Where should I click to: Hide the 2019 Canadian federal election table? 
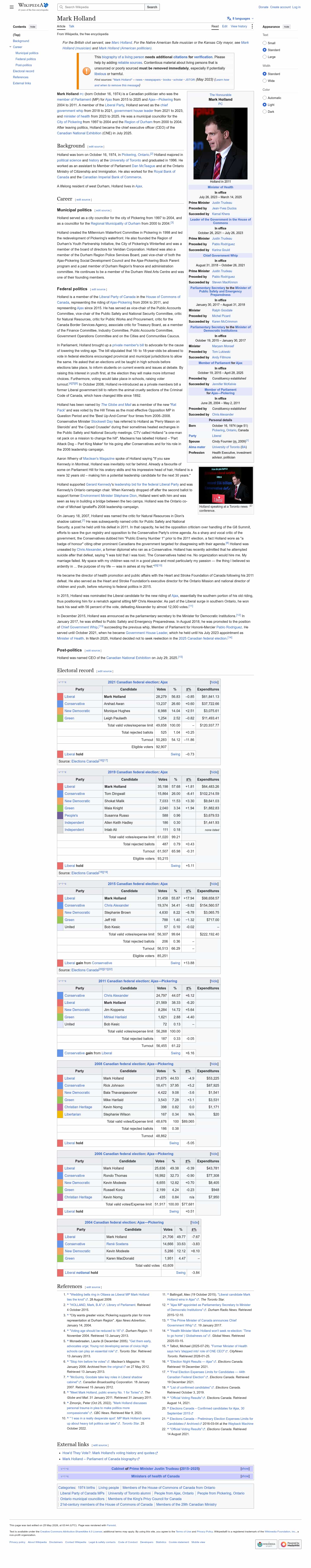pyautogui.click(x=214, y=772)
